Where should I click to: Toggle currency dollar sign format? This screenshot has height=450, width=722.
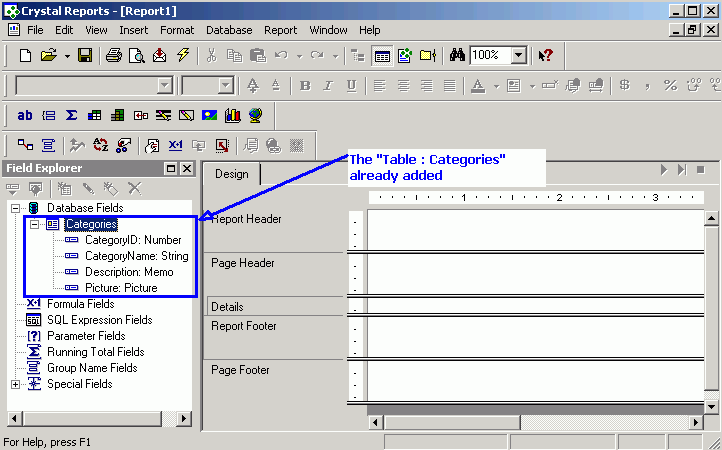[x=624, y=85]
